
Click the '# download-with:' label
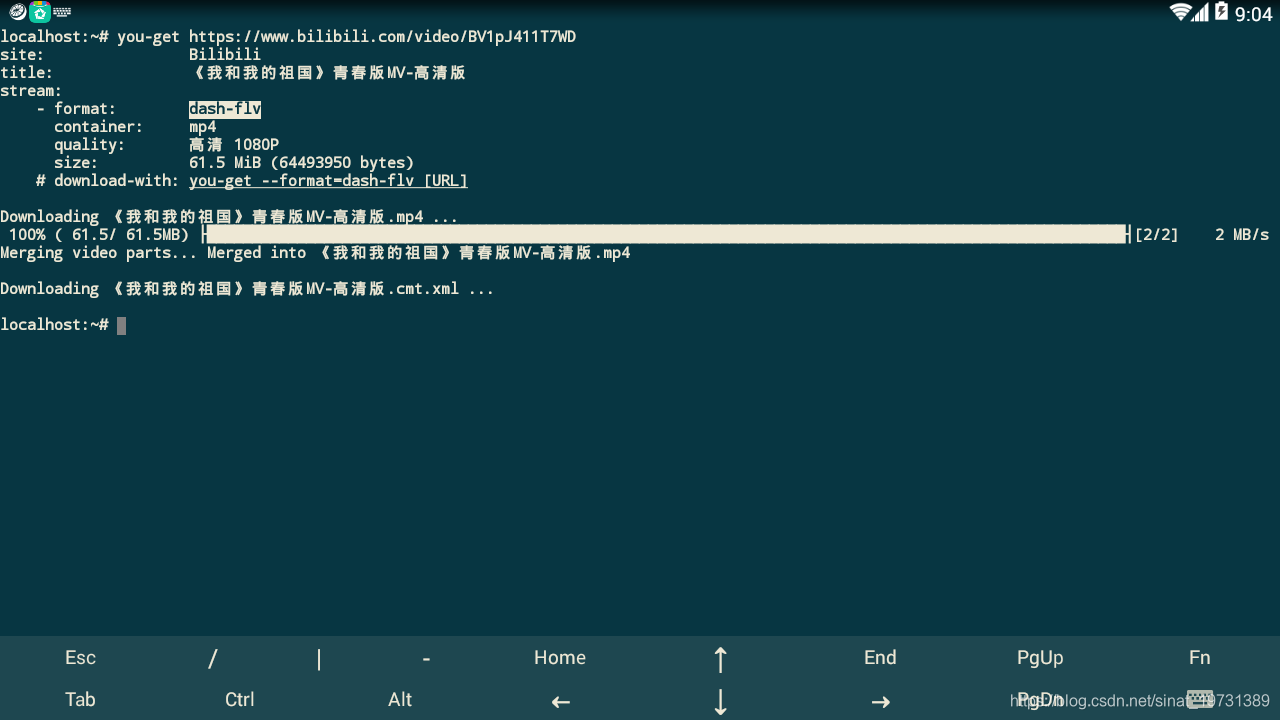point(107,181)
